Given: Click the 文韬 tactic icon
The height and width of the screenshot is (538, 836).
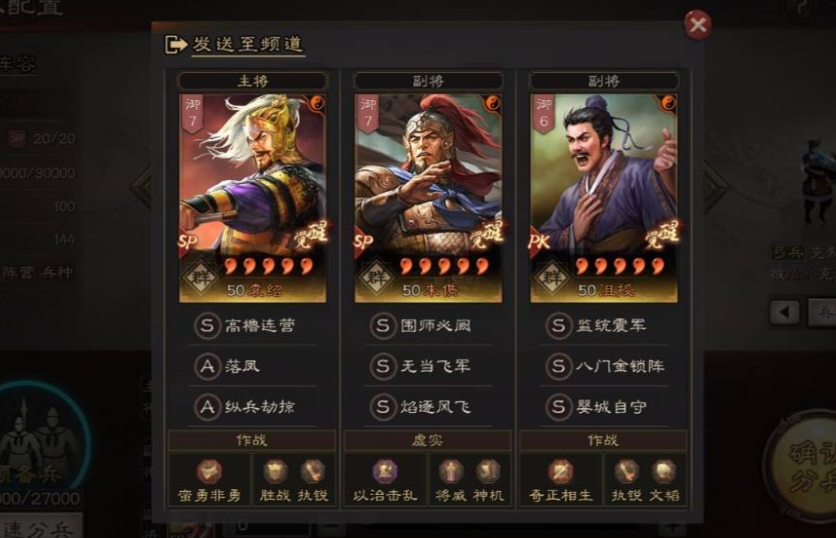Looking at the screenshot, I should tap(663, 472).
